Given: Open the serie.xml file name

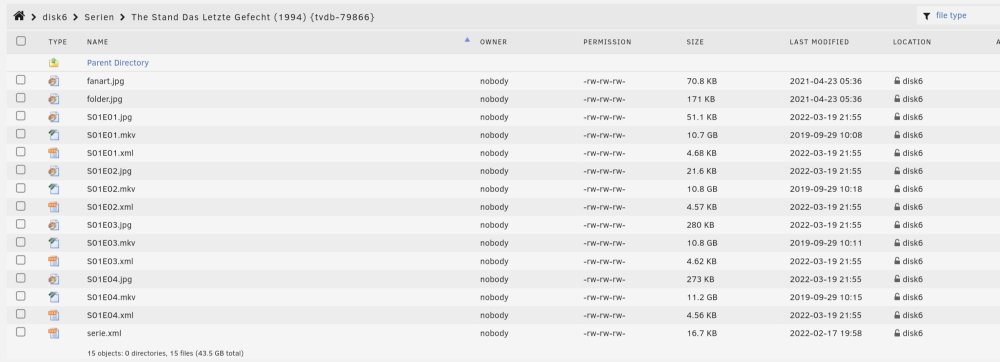Looking at the screenshot, I should coord(104,333).
